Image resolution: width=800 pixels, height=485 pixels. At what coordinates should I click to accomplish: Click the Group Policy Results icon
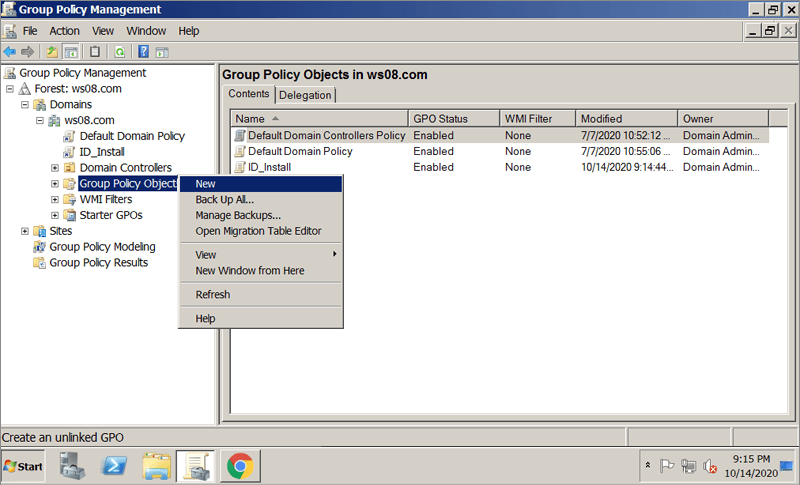click(39, 263)
